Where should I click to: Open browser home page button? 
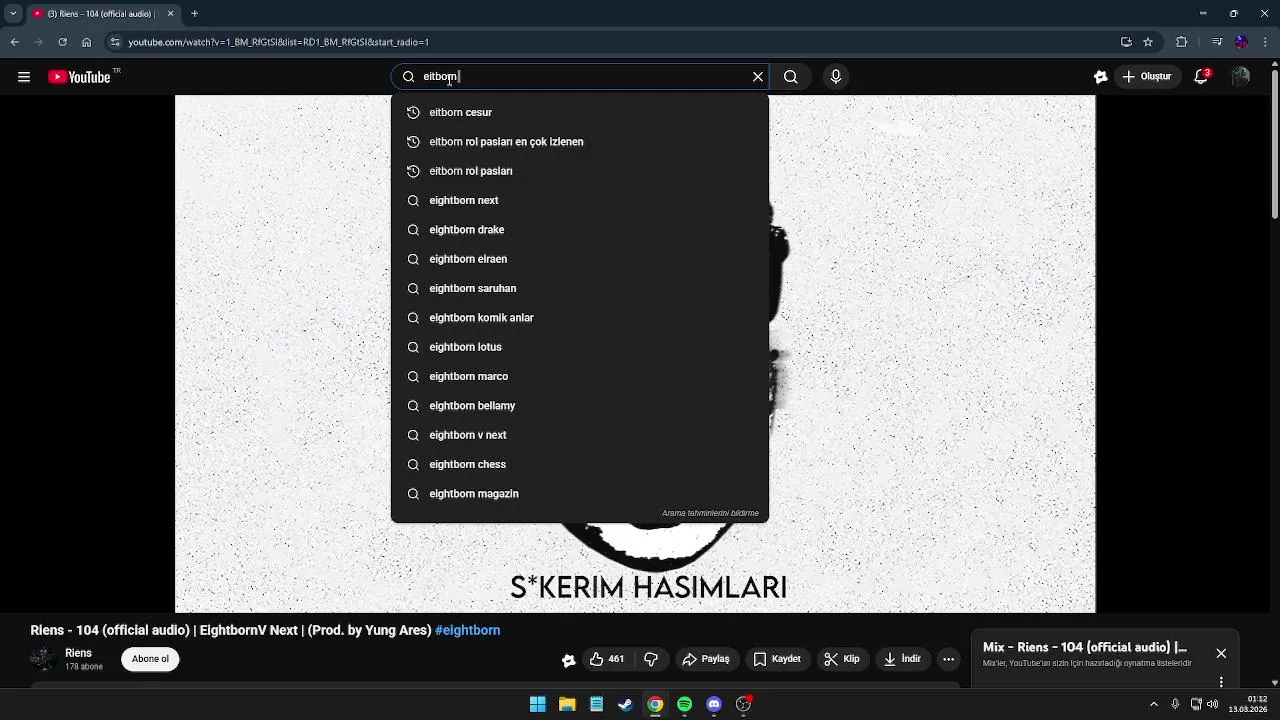point(86,42)
